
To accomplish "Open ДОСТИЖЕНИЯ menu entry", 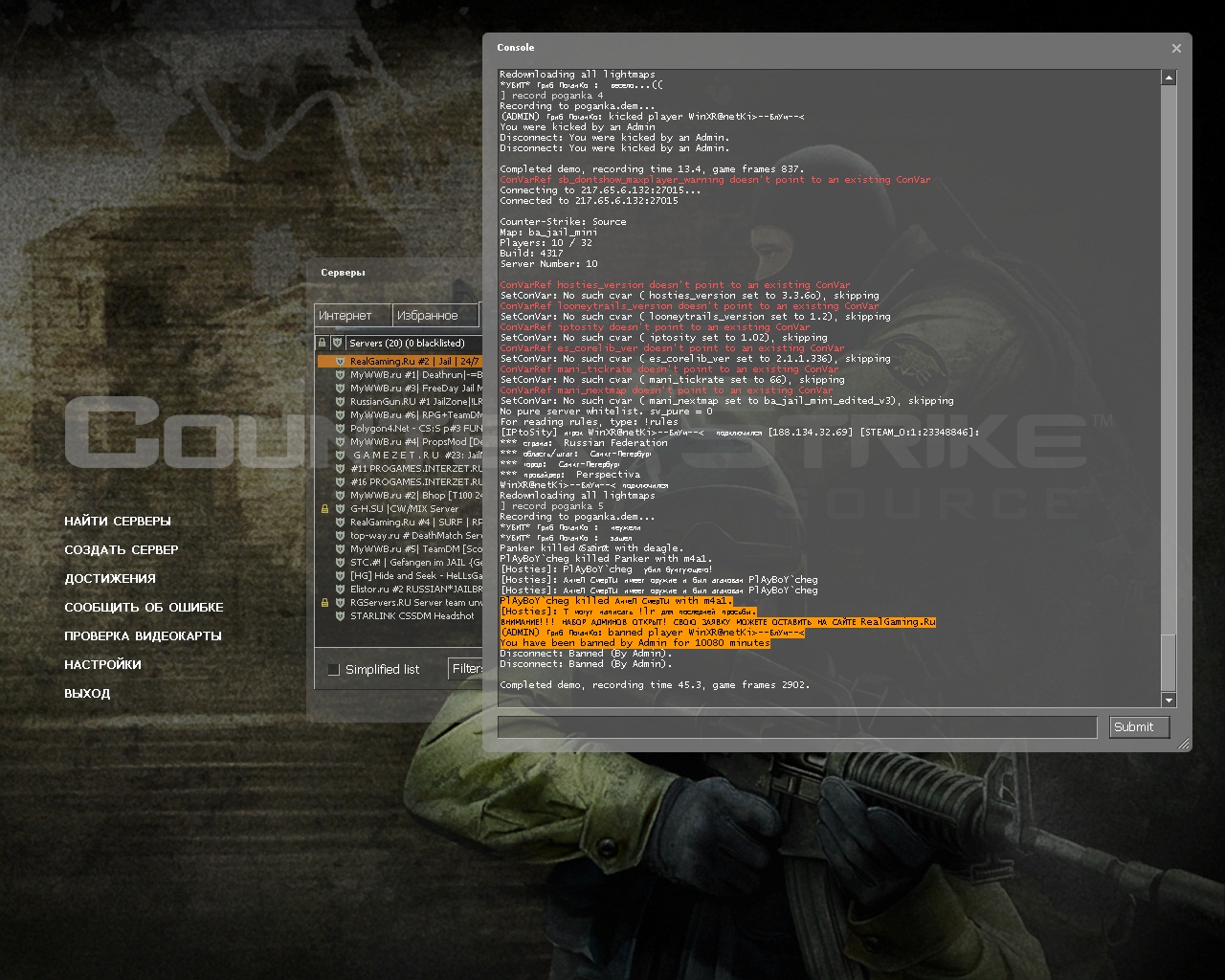I will point(110,579).
